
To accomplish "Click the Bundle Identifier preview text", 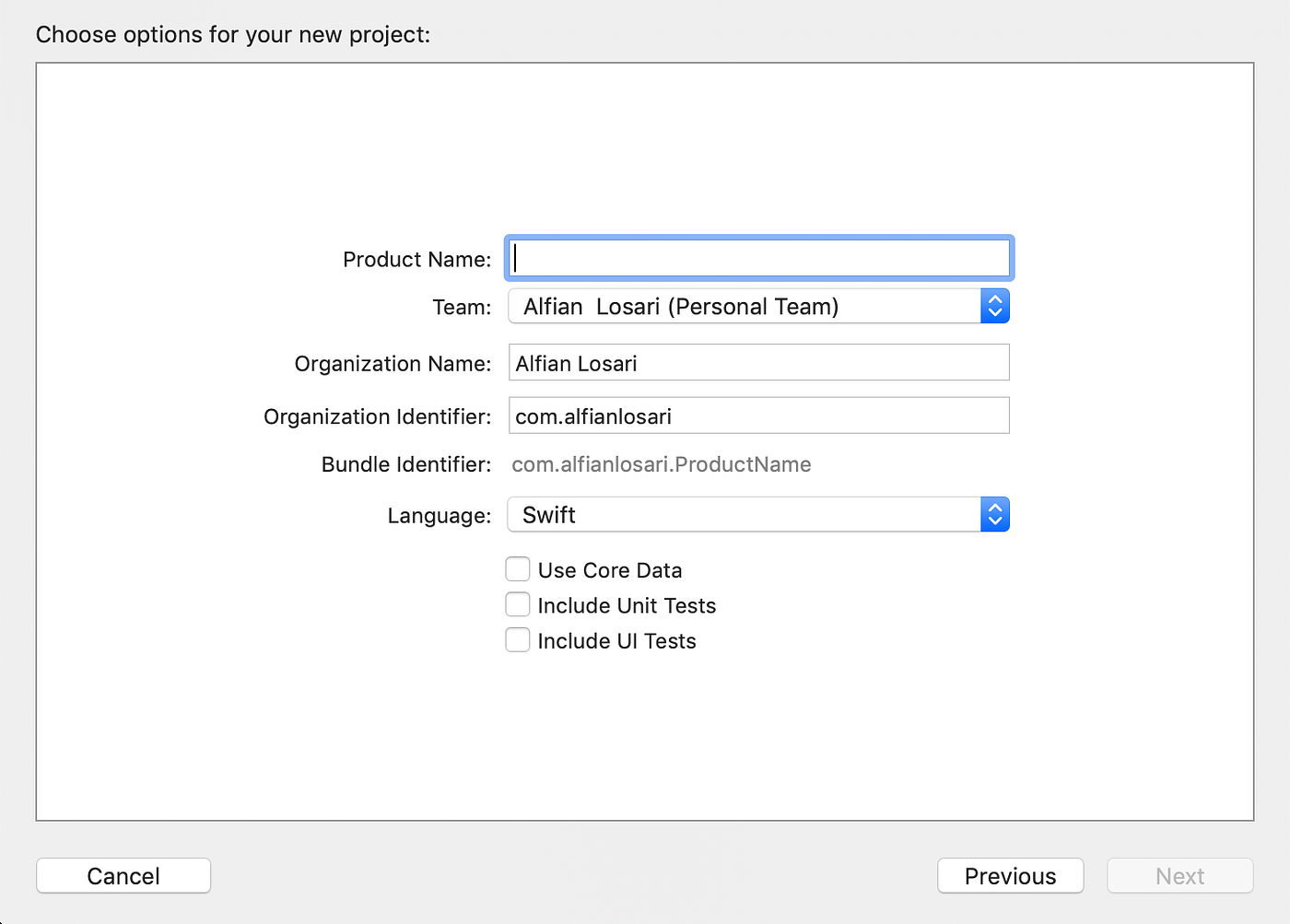I will click(x=661, y=464).
